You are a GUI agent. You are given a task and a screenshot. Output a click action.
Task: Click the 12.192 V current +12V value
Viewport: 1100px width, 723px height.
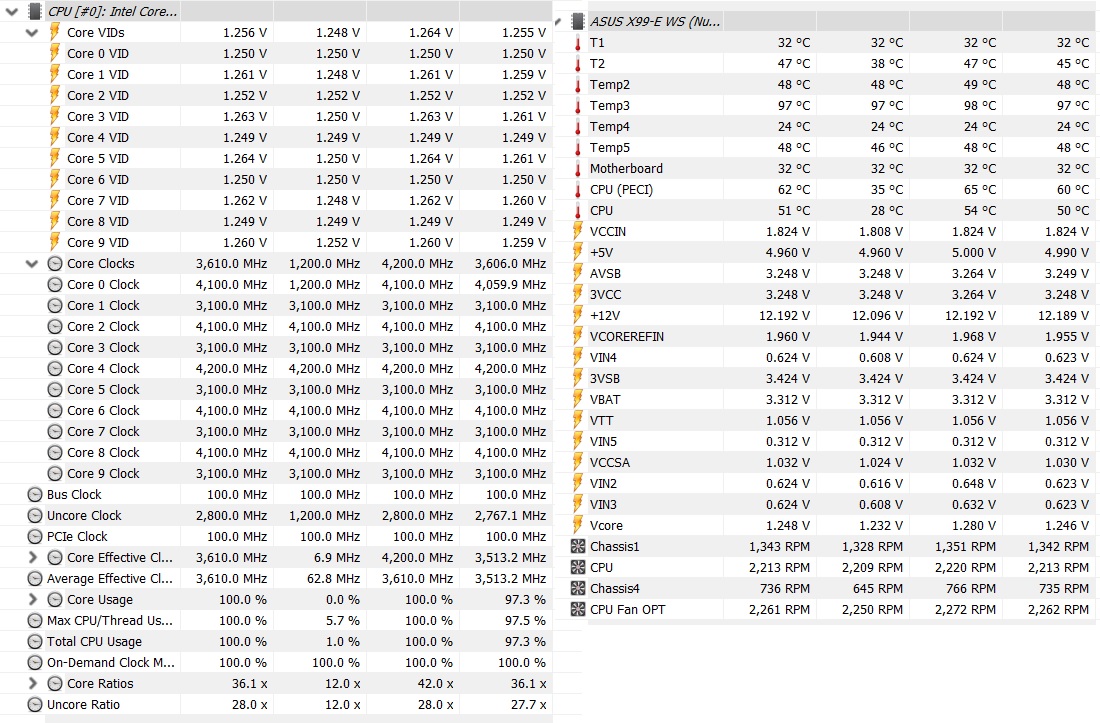[784, 316]
